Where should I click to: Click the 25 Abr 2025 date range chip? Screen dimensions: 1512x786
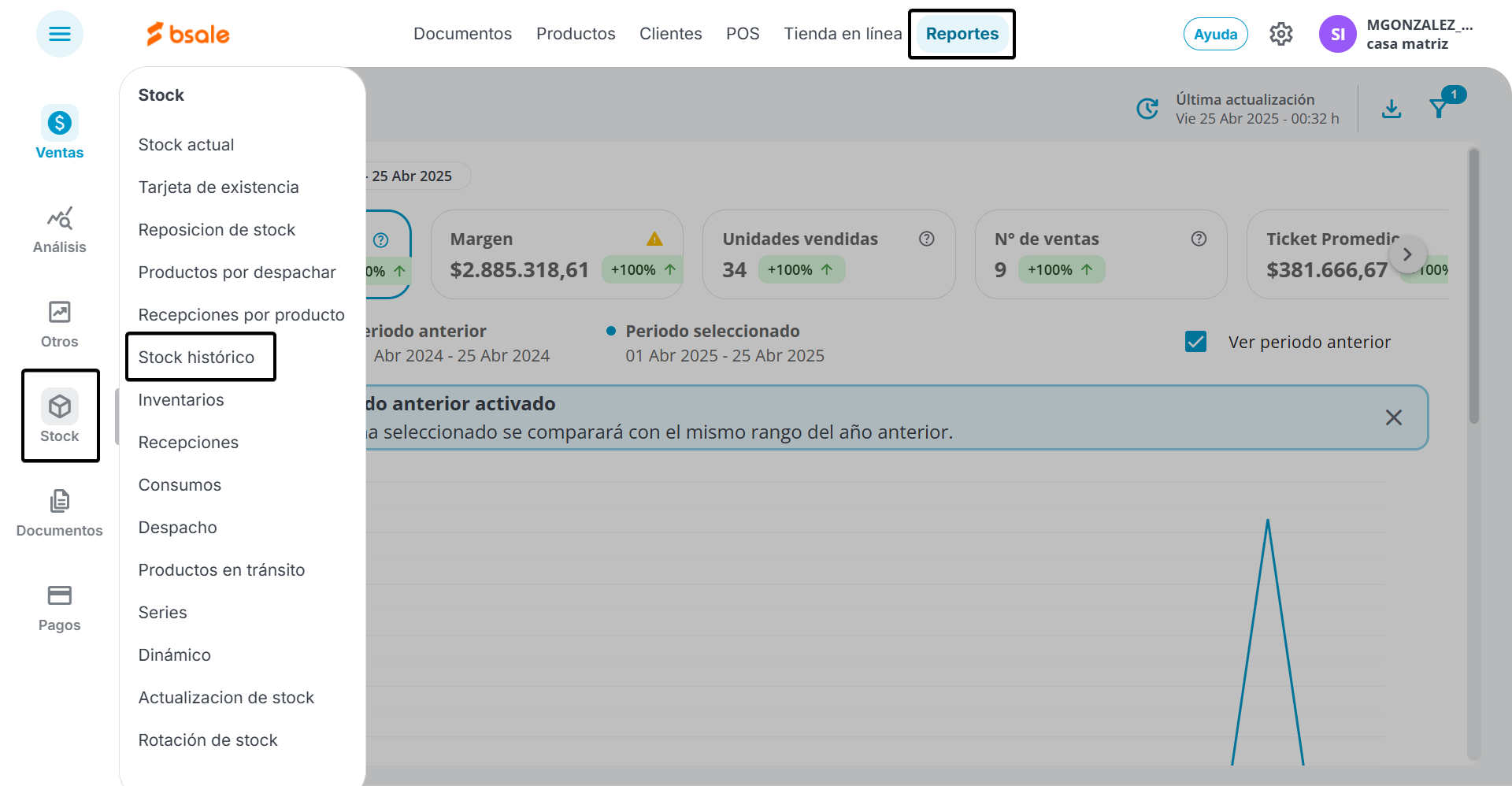pos(417,176)
